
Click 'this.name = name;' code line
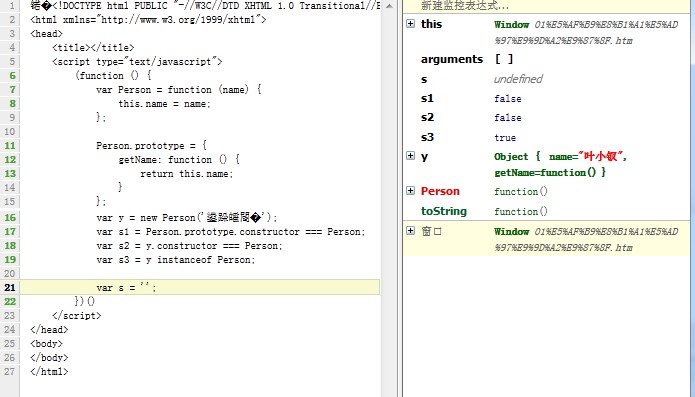(x=164, y=104)
